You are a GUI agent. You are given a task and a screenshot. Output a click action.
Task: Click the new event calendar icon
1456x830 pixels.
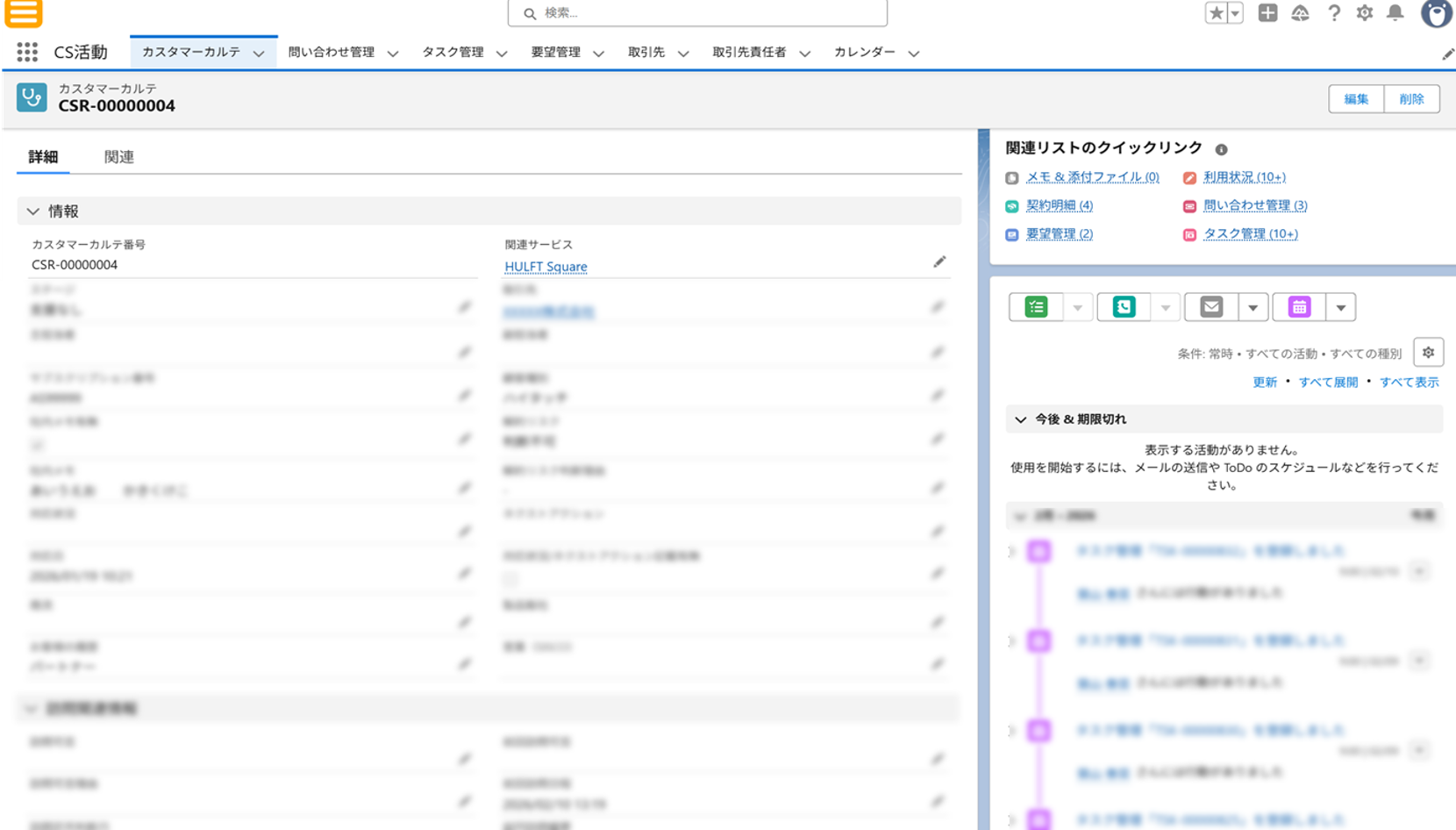coord(1299,307)
